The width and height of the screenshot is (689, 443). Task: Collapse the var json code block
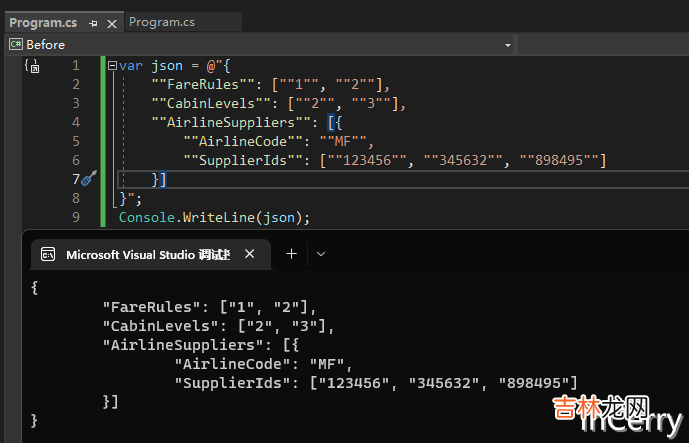[x=111, y=65]
